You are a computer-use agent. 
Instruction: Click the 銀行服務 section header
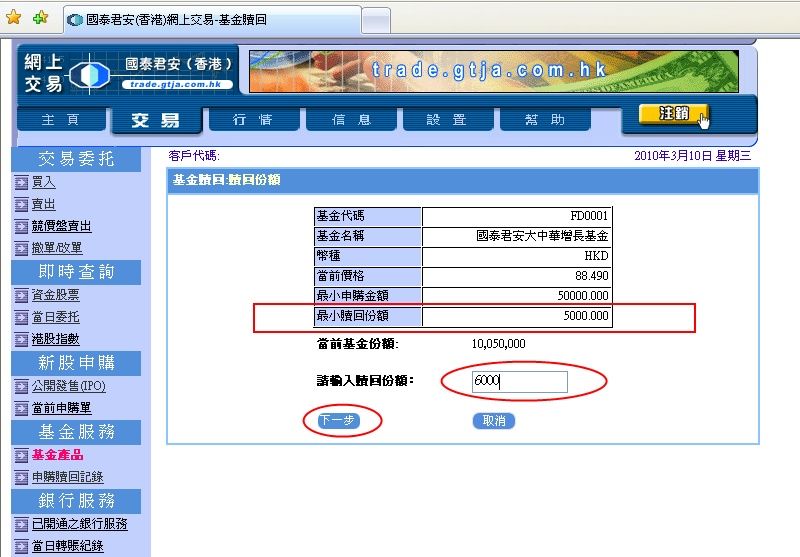(x=76, y=501)
